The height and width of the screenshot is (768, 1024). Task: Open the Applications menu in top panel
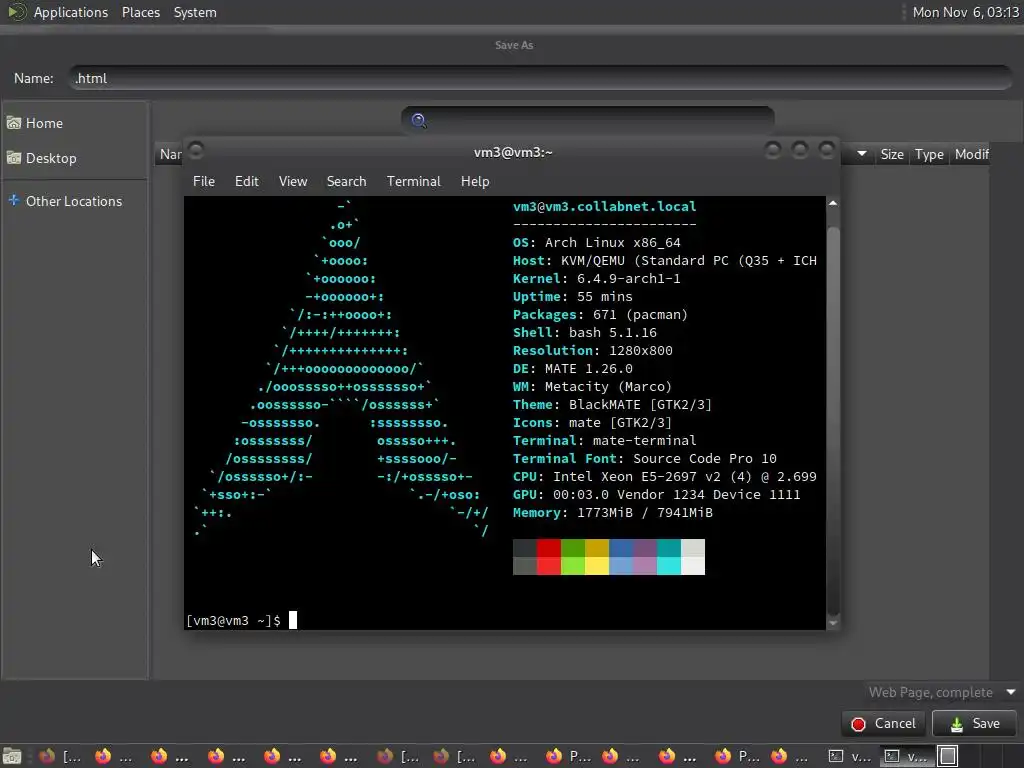tap(71, 12)
